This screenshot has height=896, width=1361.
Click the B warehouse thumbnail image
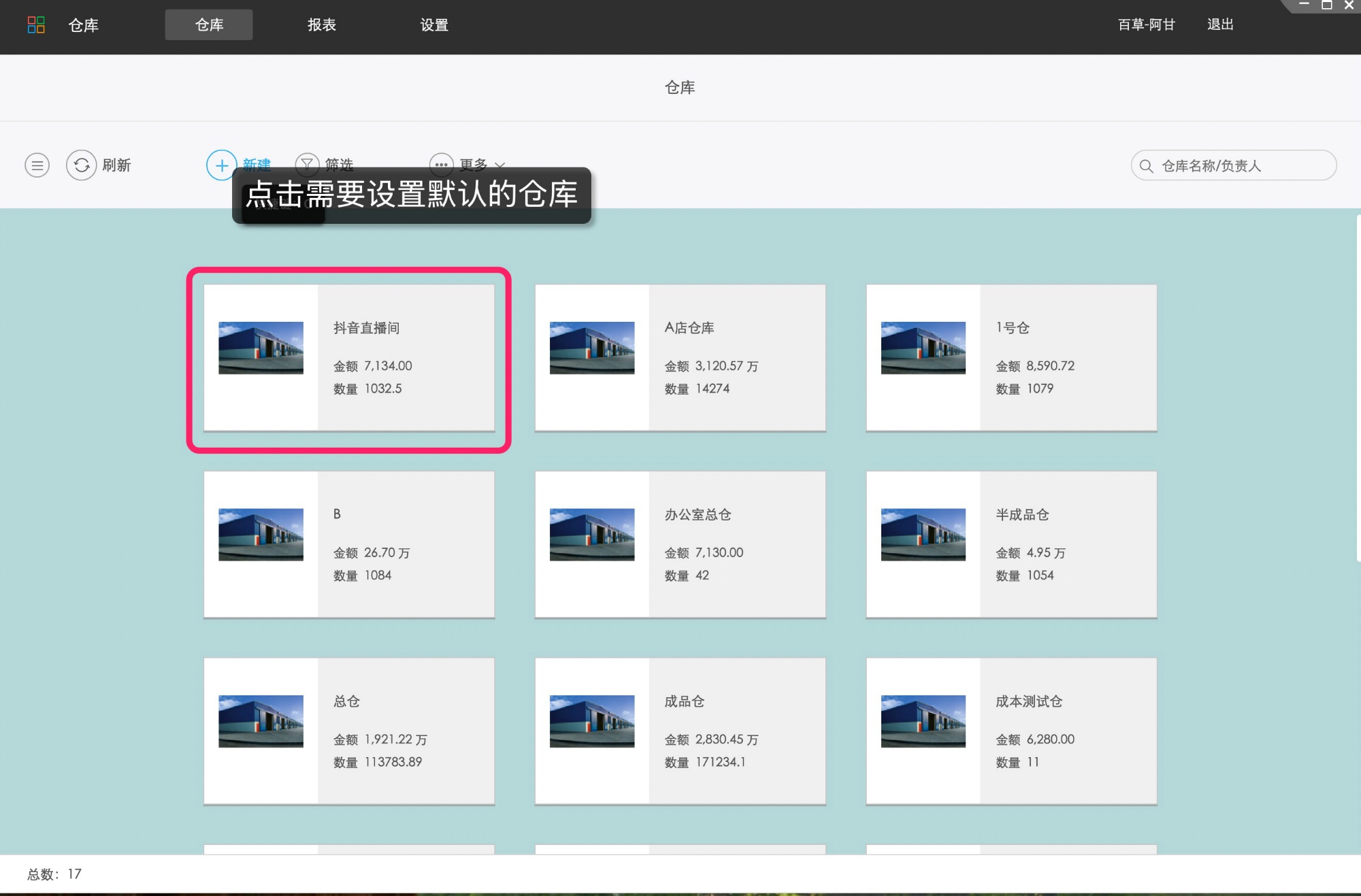[x=261, y=535]
